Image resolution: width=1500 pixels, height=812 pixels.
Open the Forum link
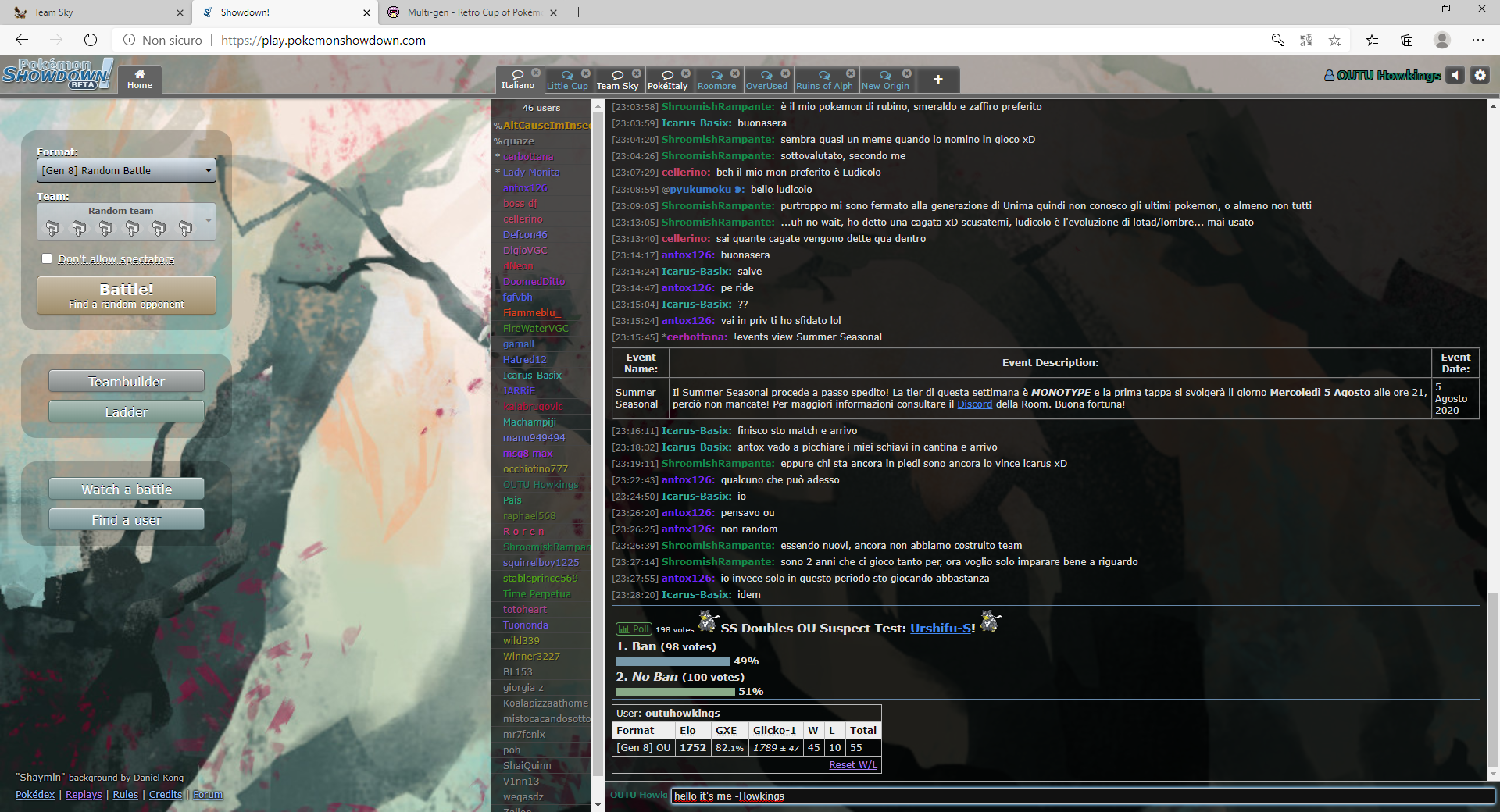pyautogui.click(x=208, y=795)
